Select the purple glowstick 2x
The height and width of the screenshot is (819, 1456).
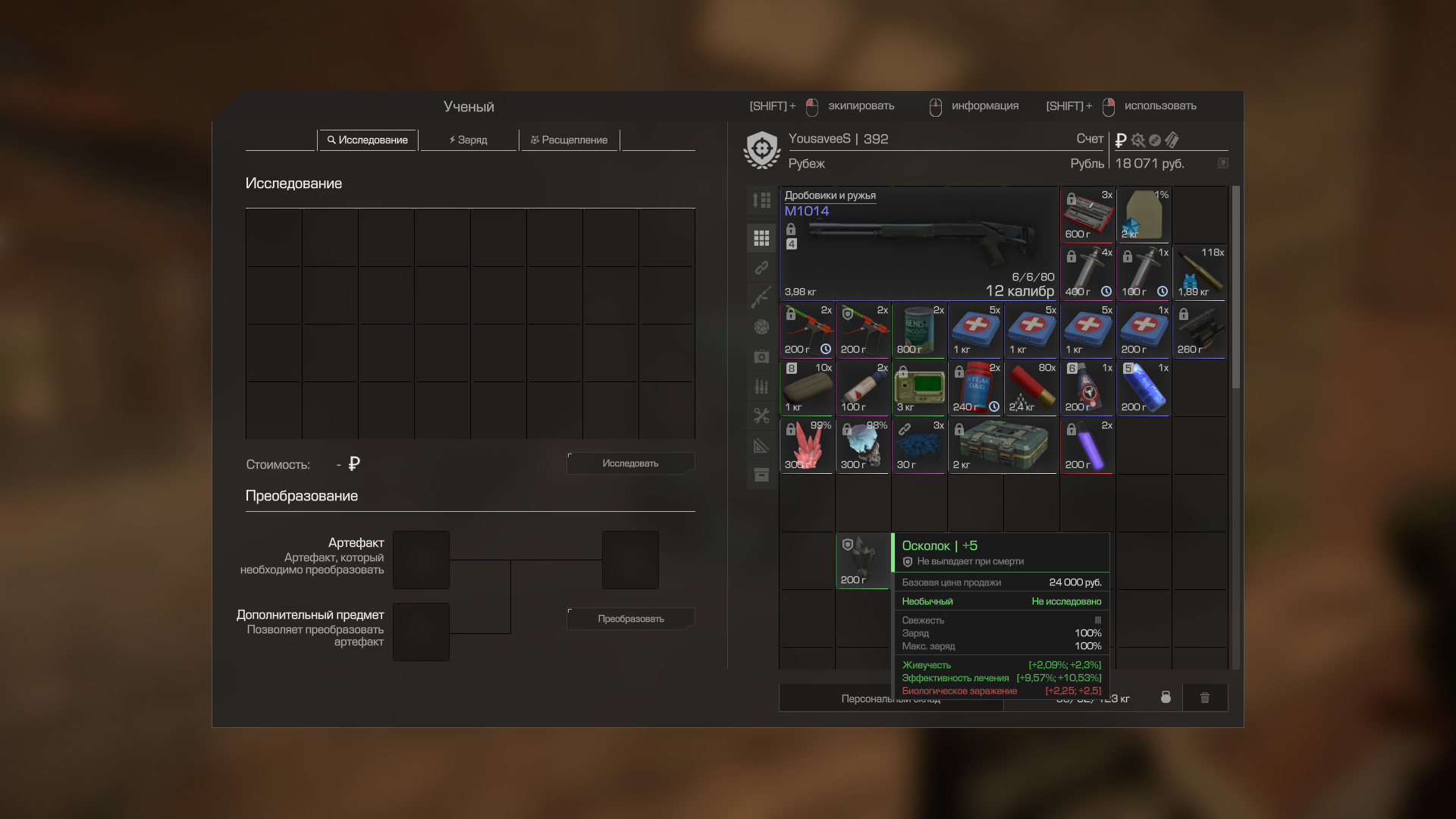tap(1087, 445)
